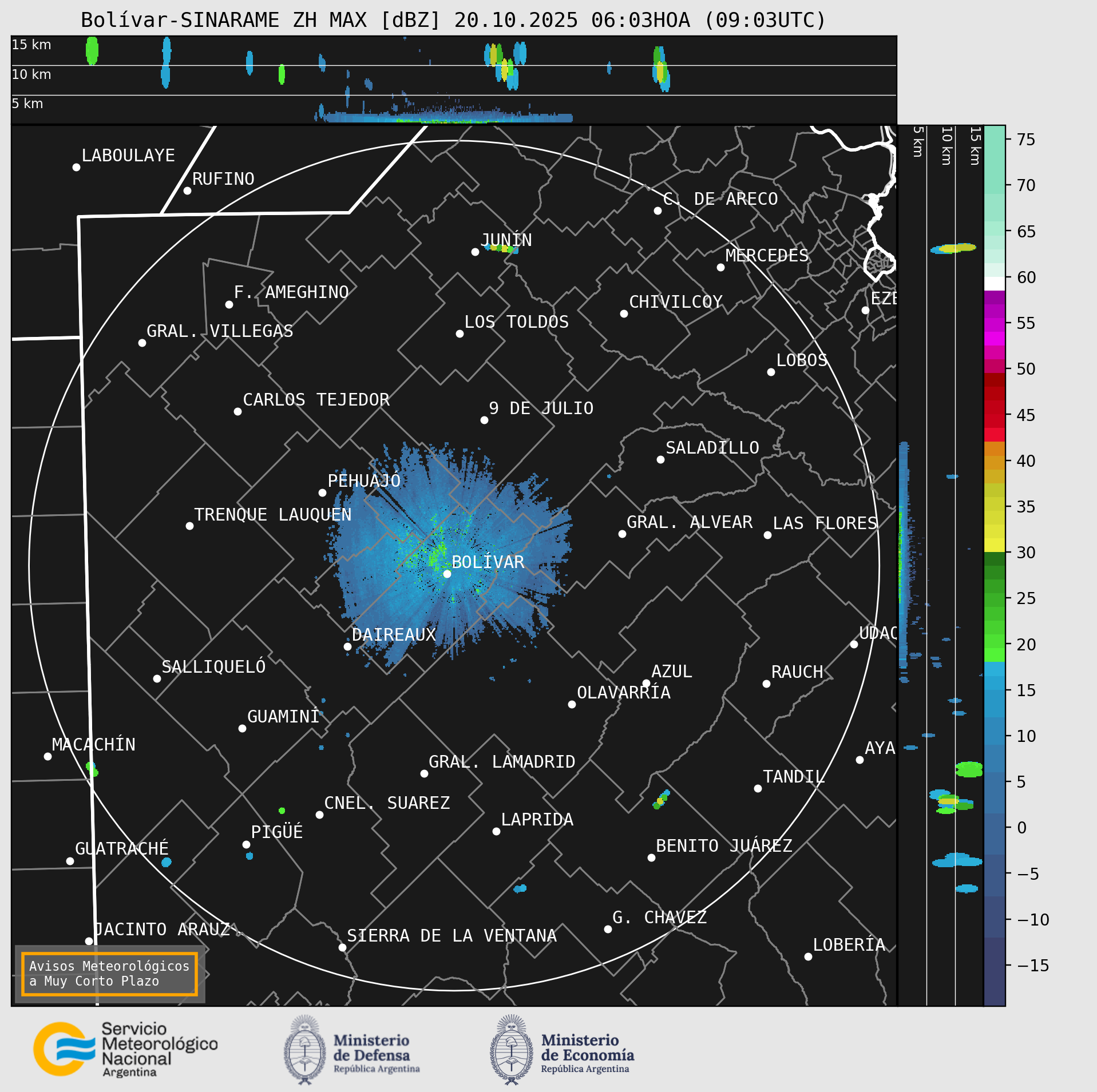Click the 75 tick label on colorbar

tap(1025, 139)
